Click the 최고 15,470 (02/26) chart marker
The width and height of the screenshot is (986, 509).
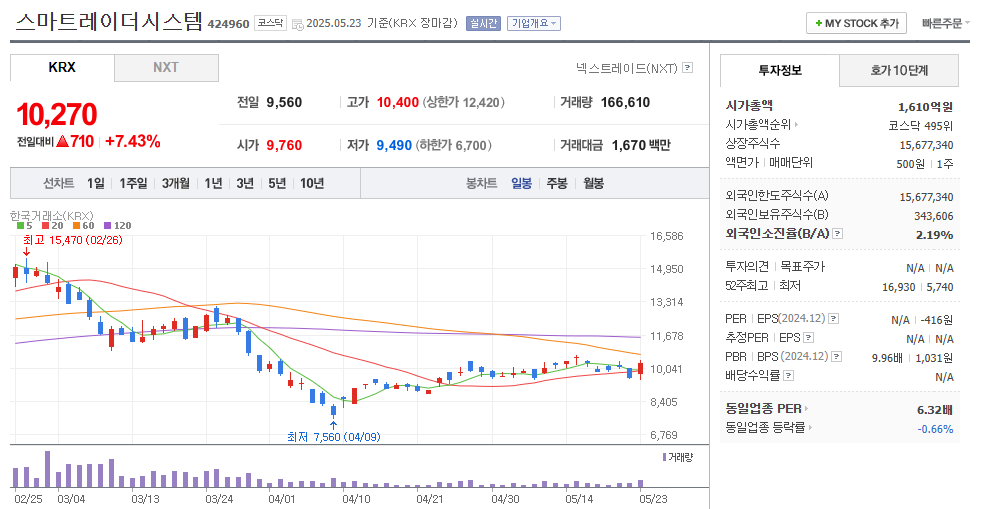[x=72, y=240]
